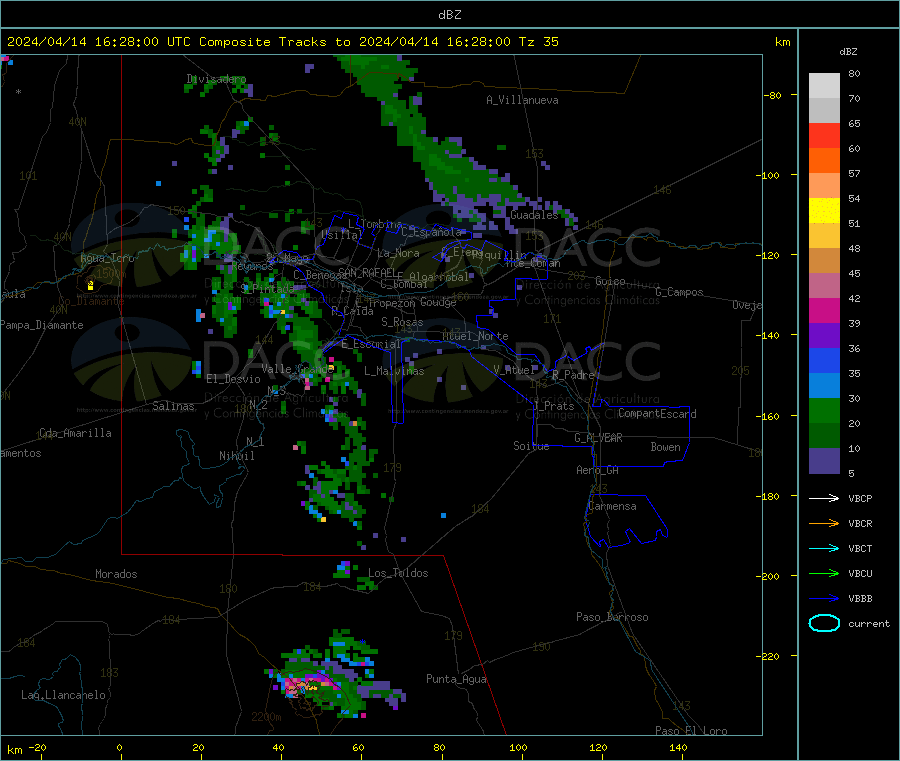The height and width of the screenshot is (761, 900).
Task: Click the Valle_Grande map label
Action: coord(298,369)
